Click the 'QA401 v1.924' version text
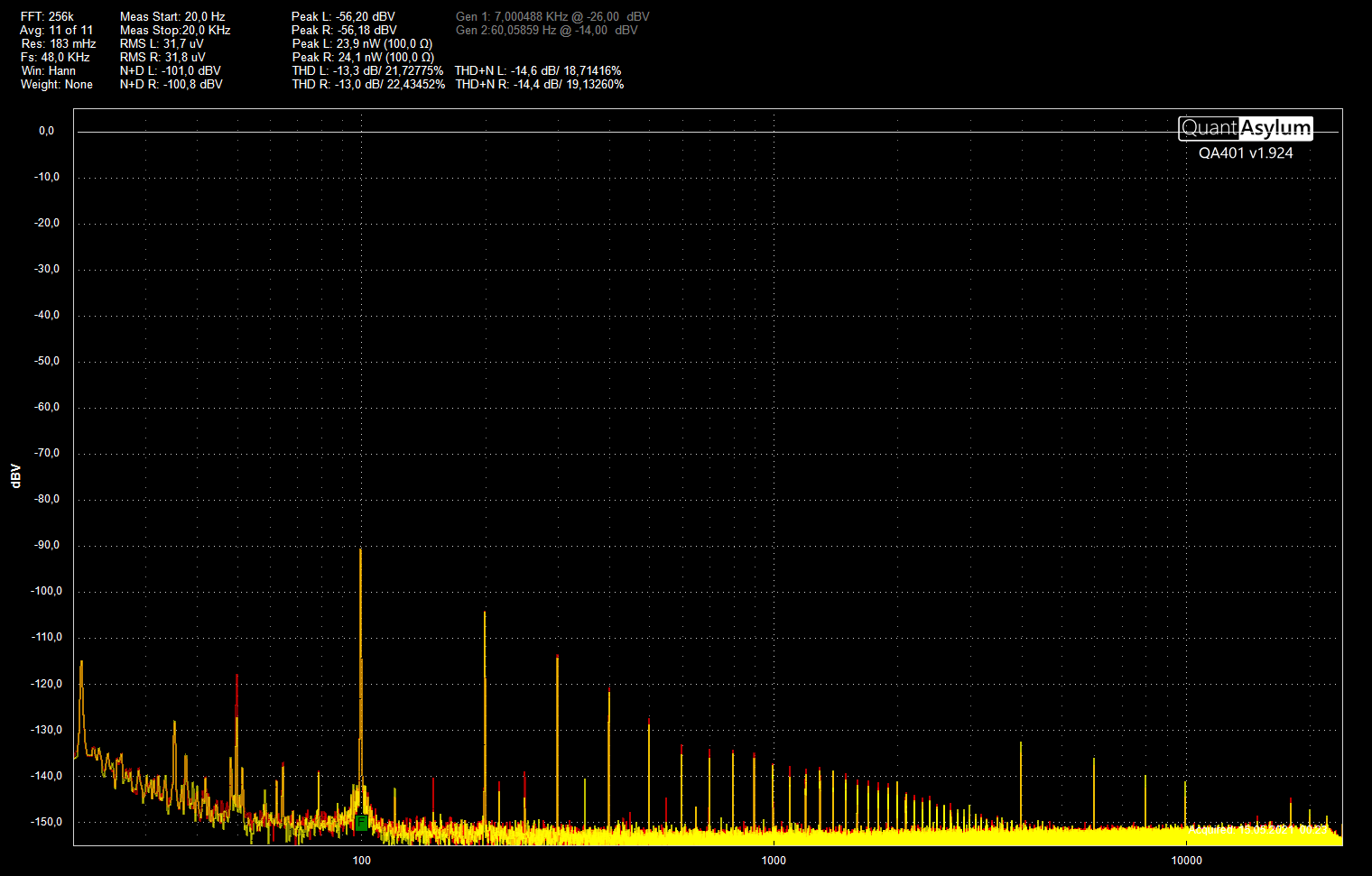The width and height of the screenshot is (1372, 876). click(x=1246, y=153)
